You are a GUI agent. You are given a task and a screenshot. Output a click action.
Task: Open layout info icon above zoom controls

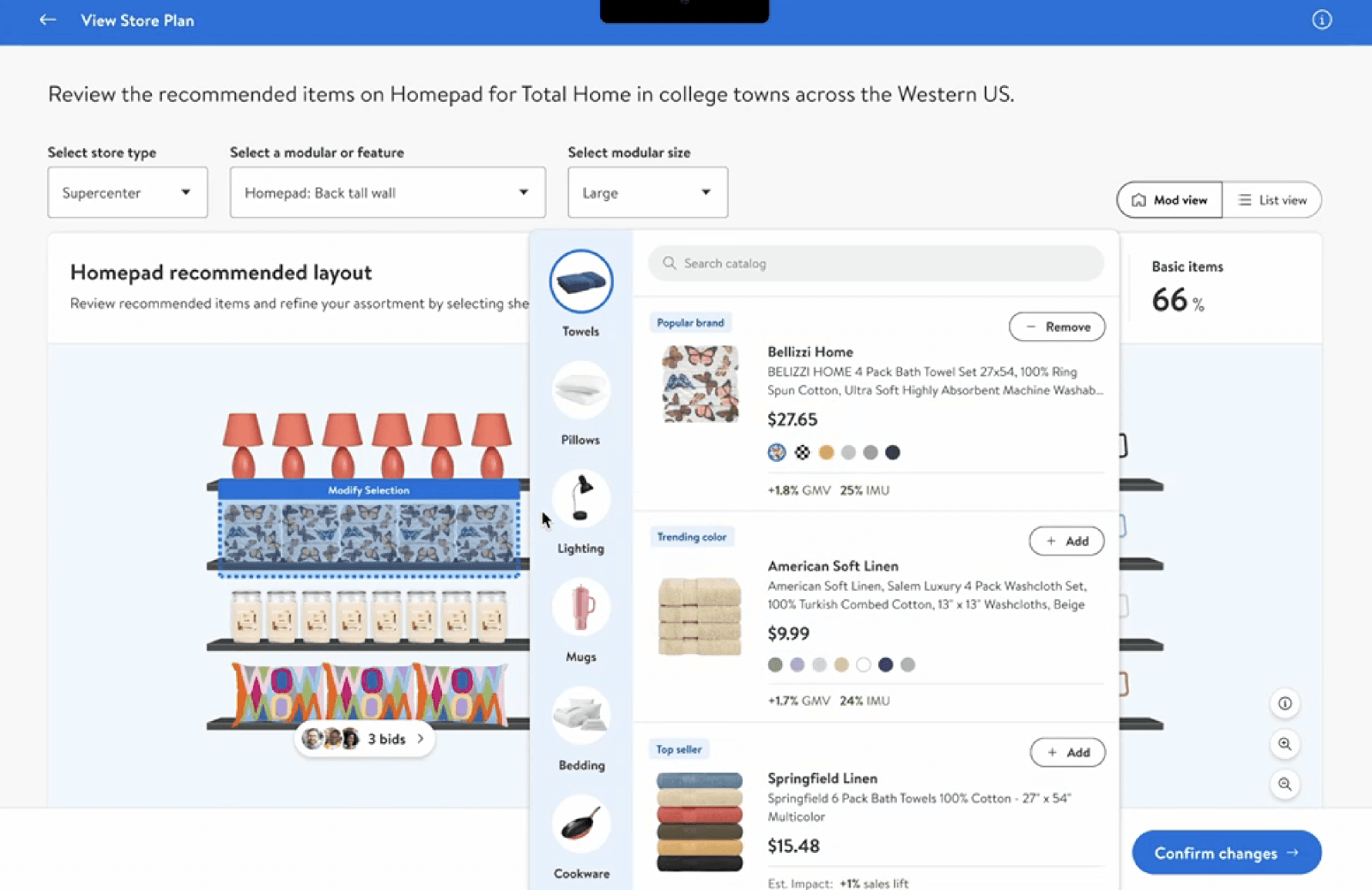[x=1285, y=703]
